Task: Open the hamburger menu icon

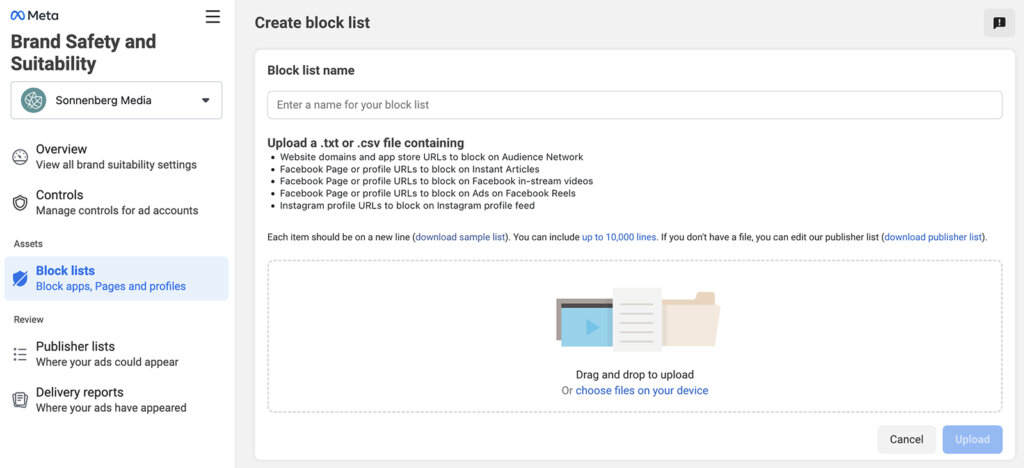Action: (212, 16)
